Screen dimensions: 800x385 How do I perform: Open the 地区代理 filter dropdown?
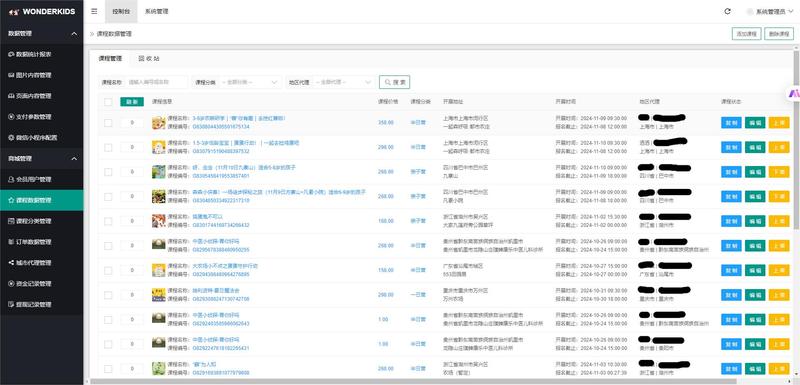coord(344,82)
